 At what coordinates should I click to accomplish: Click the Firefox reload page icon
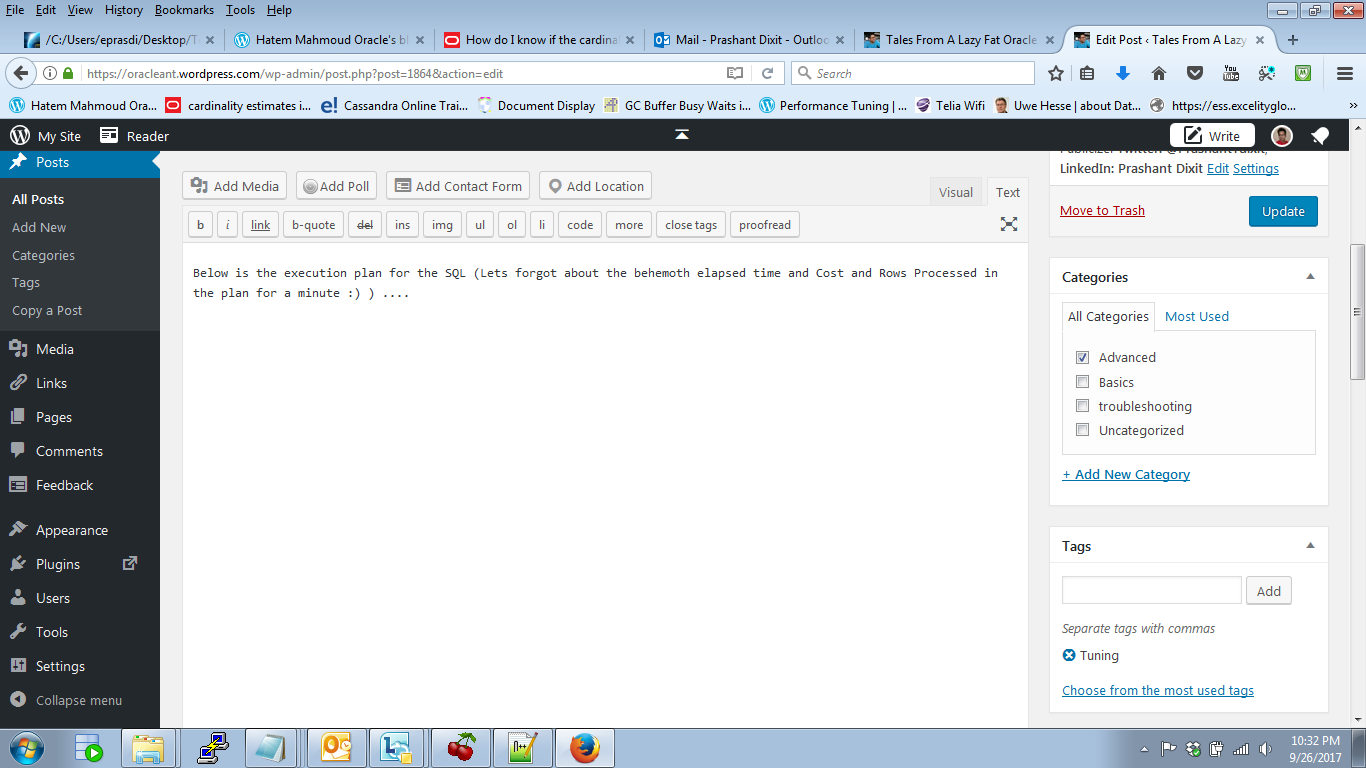point(767,73)
